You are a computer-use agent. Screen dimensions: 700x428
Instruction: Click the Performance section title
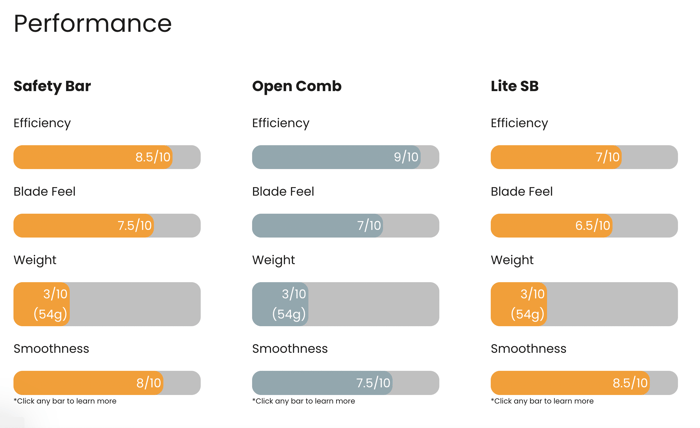(x=93, y=23)
